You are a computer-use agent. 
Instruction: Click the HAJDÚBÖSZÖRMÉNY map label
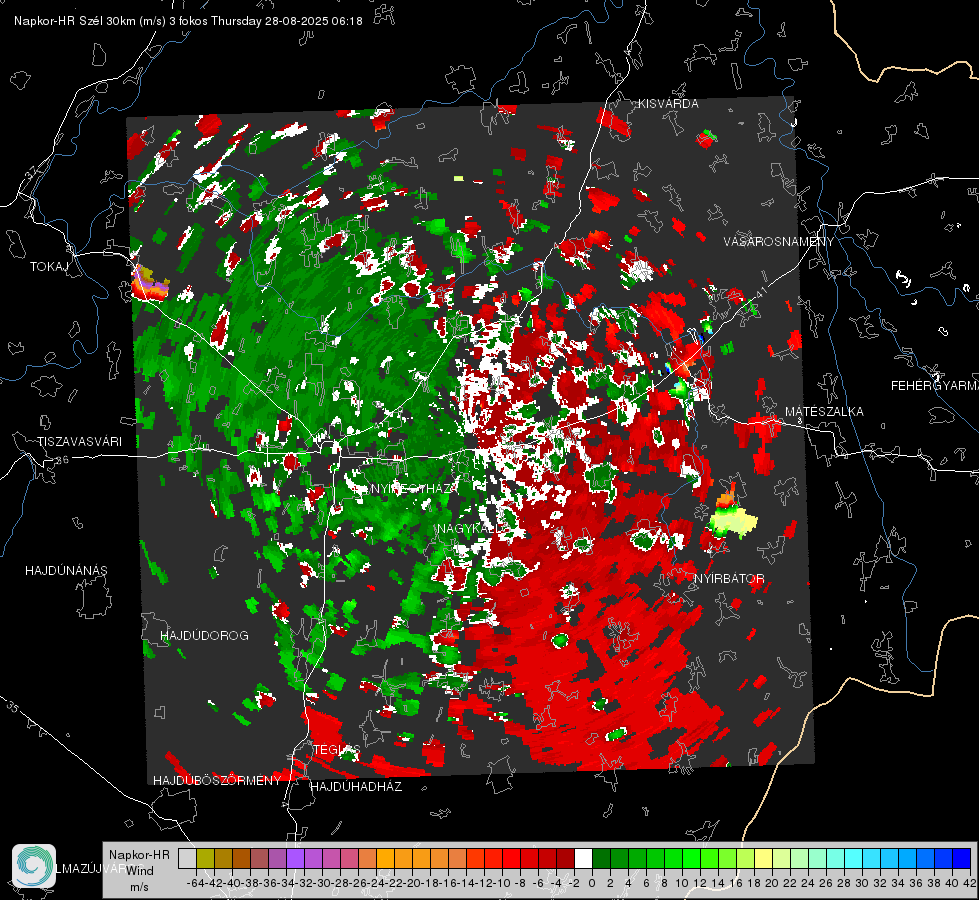pos(217,781)
